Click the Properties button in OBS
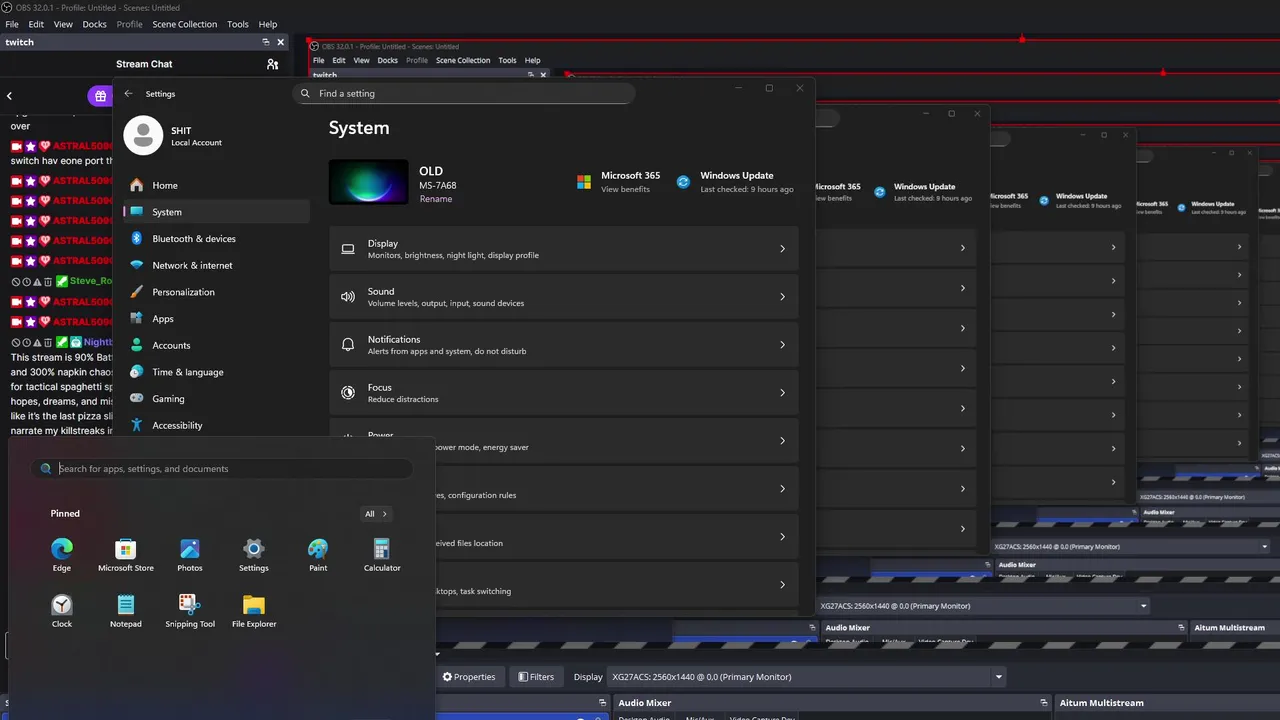The height and width of the screenshot is (720, 1280). [x=469, y=677]
